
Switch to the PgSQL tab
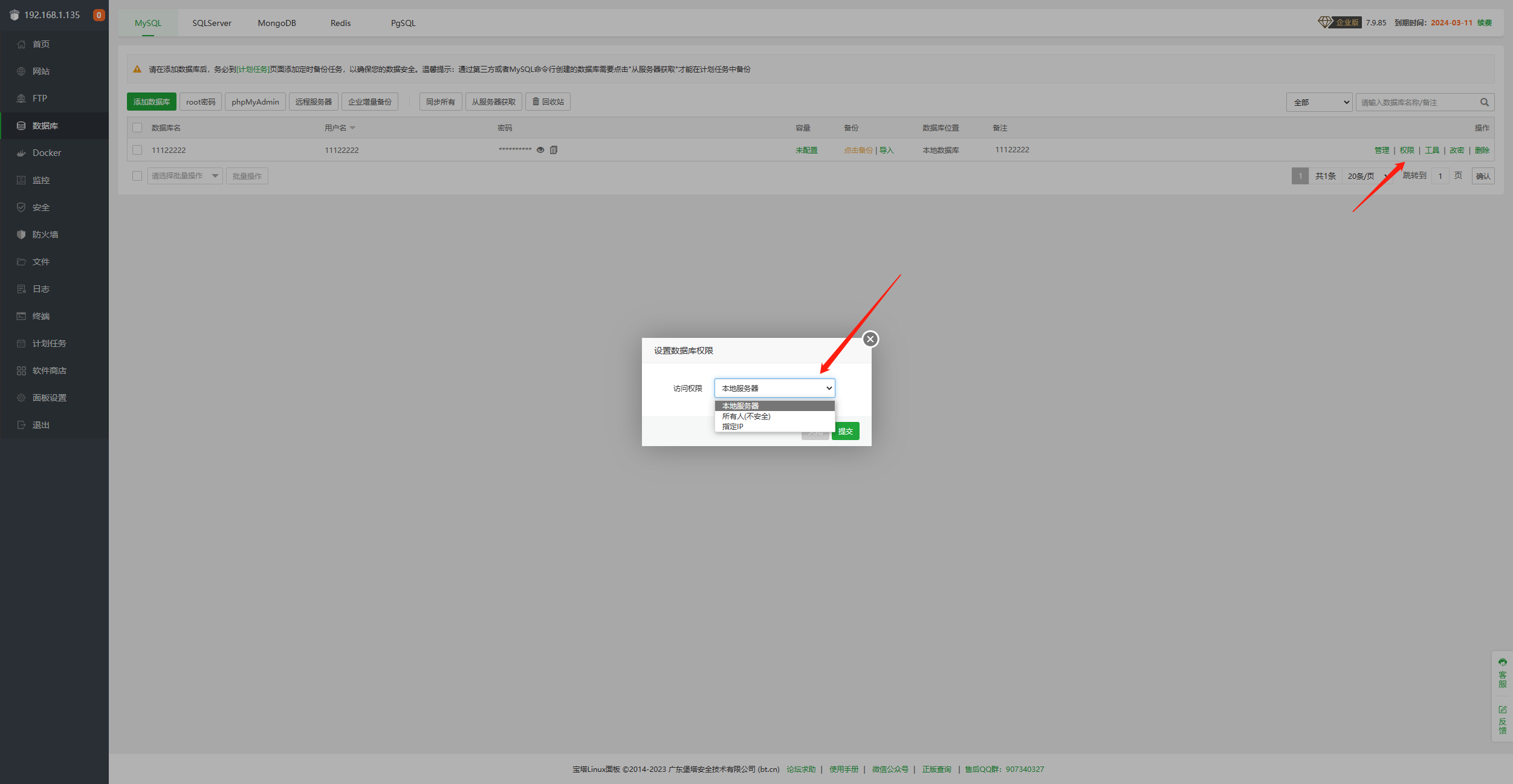(403, 23)
